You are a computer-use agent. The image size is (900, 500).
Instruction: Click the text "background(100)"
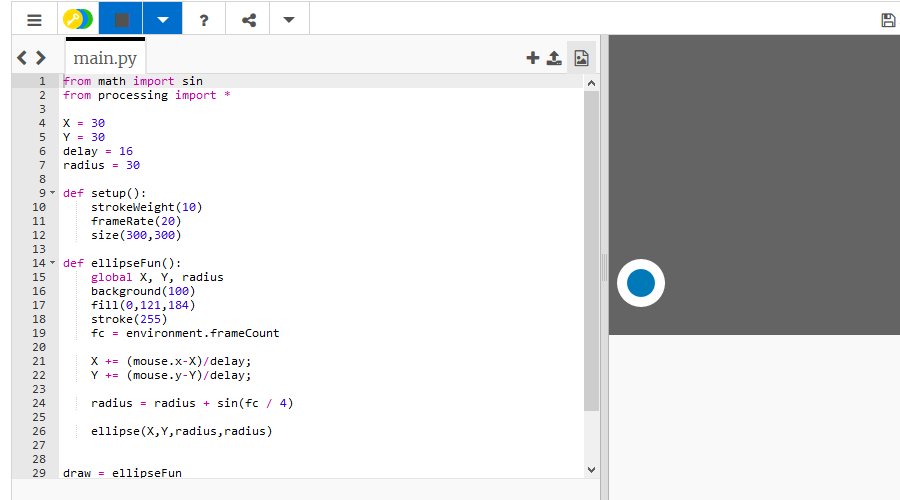tap(143, 291)
